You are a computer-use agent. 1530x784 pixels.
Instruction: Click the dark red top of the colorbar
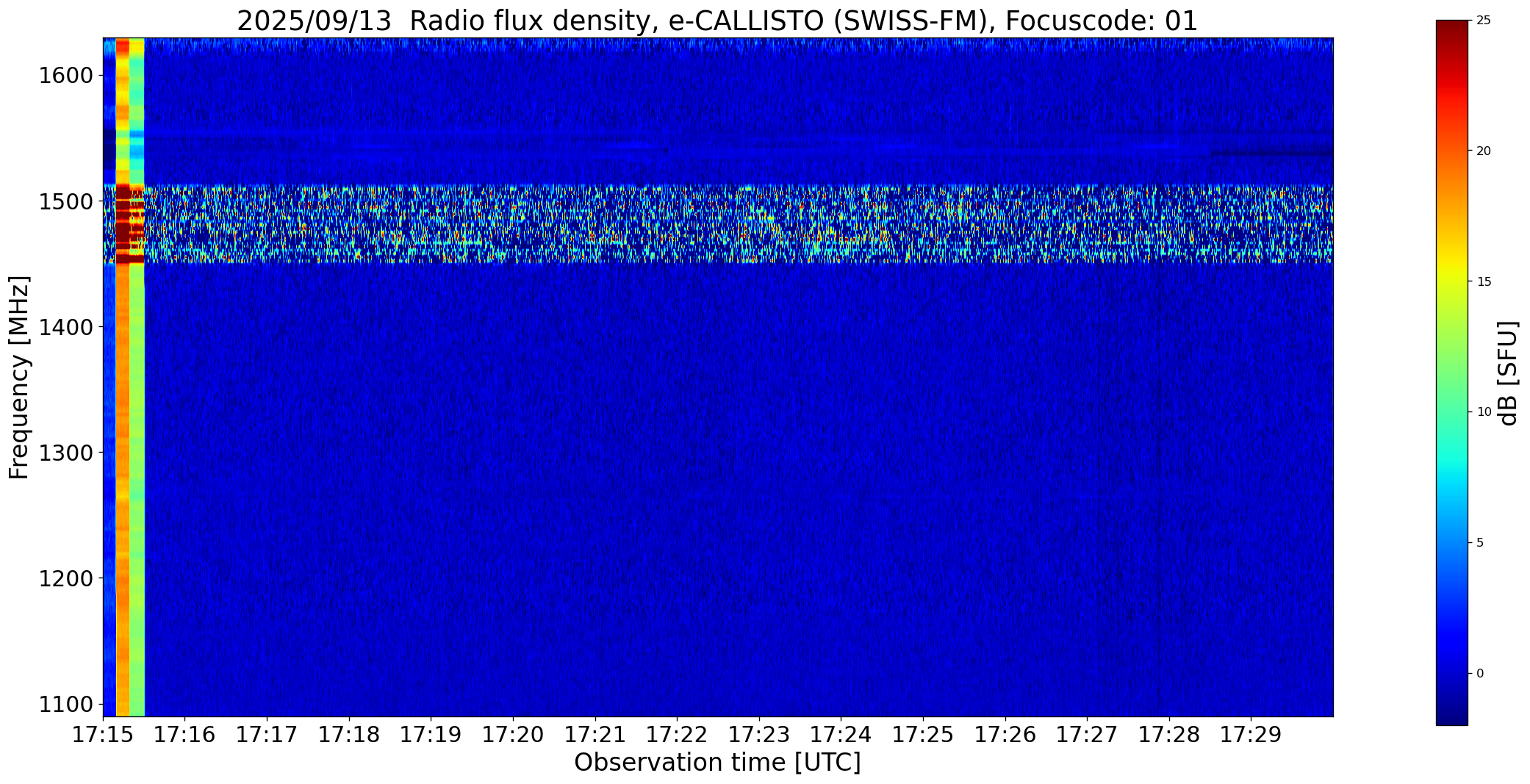coord(1451,33)
